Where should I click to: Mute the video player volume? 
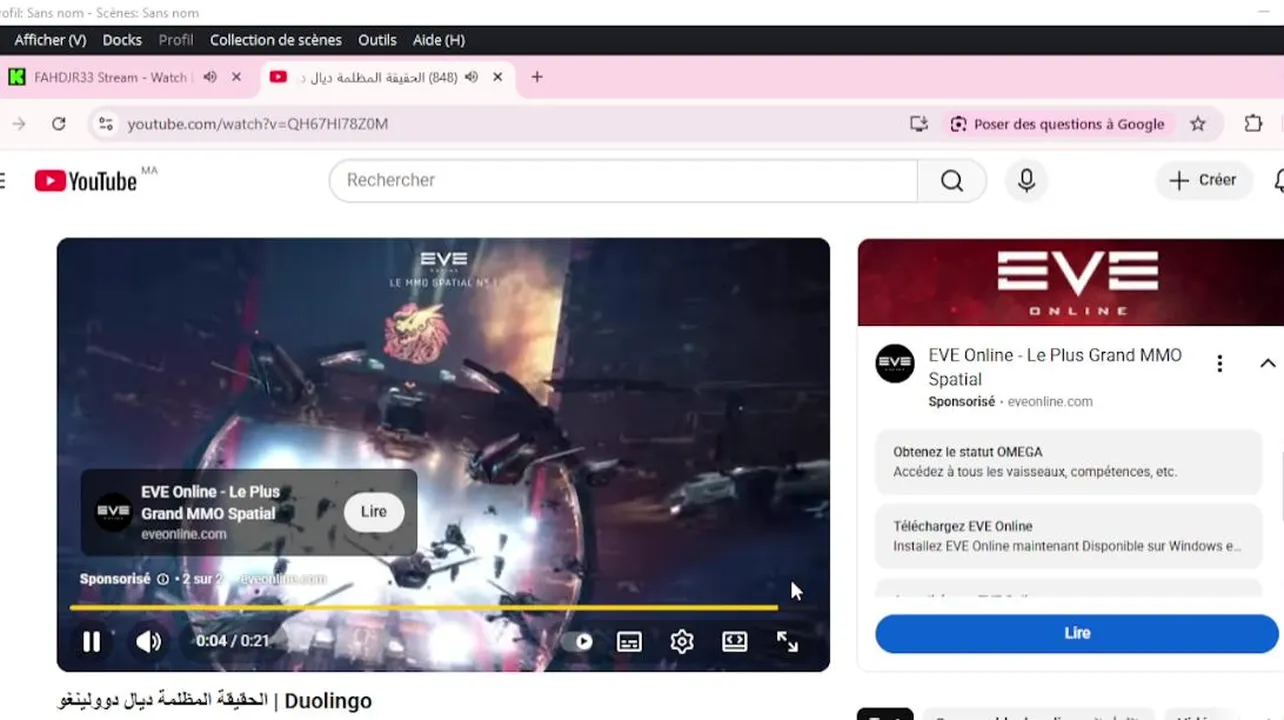pyautogui.click(x=148, y=642)
